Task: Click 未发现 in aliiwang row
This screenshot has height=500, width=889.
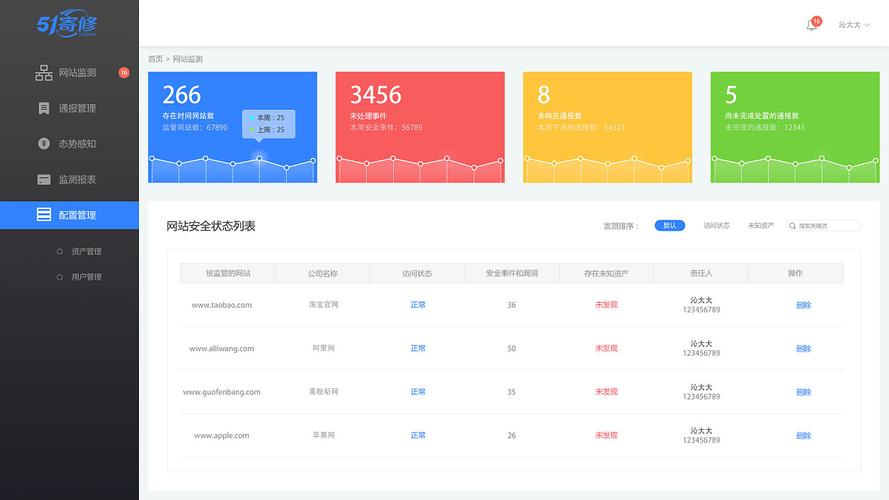Action: pyautogui.click(x=606, y=349)
